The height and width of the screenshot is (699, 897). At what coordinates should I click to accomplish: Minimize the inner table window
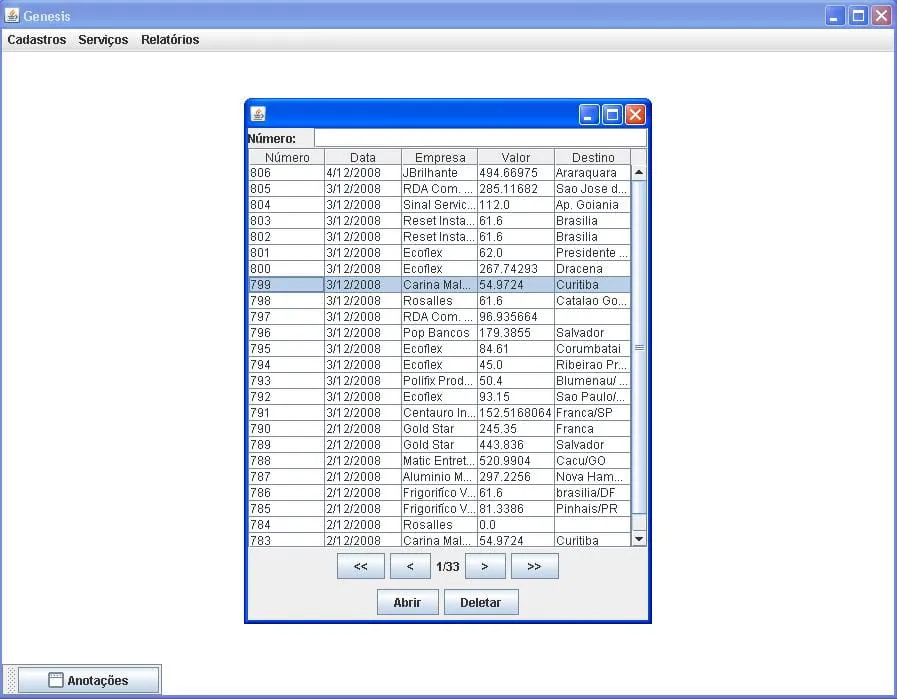pos(589,114)
